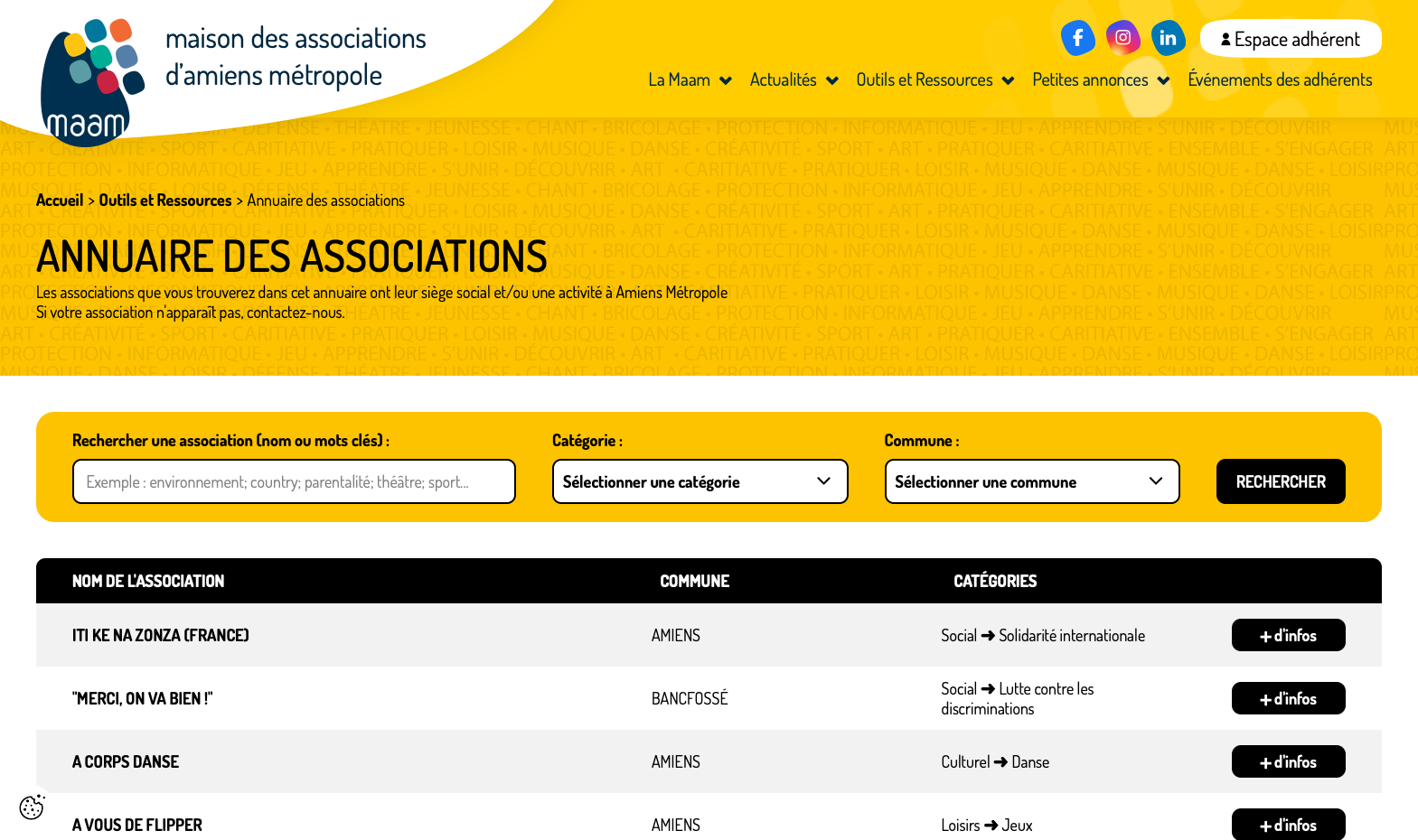The image size is (1418, 840).
Task: Click Social Solidarité internationale category text
Action: [1043, 636]
